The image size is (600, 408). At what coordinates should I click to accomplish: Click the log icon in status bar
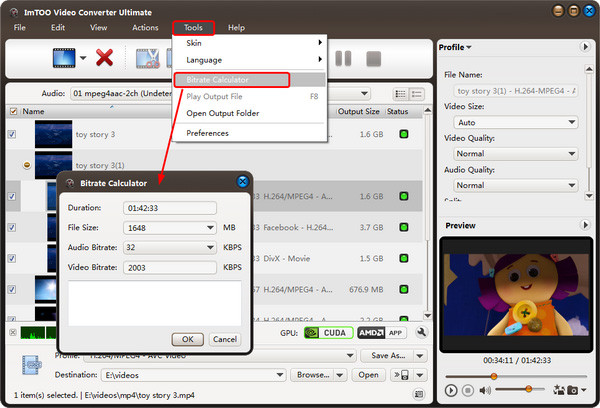point(419,394)
